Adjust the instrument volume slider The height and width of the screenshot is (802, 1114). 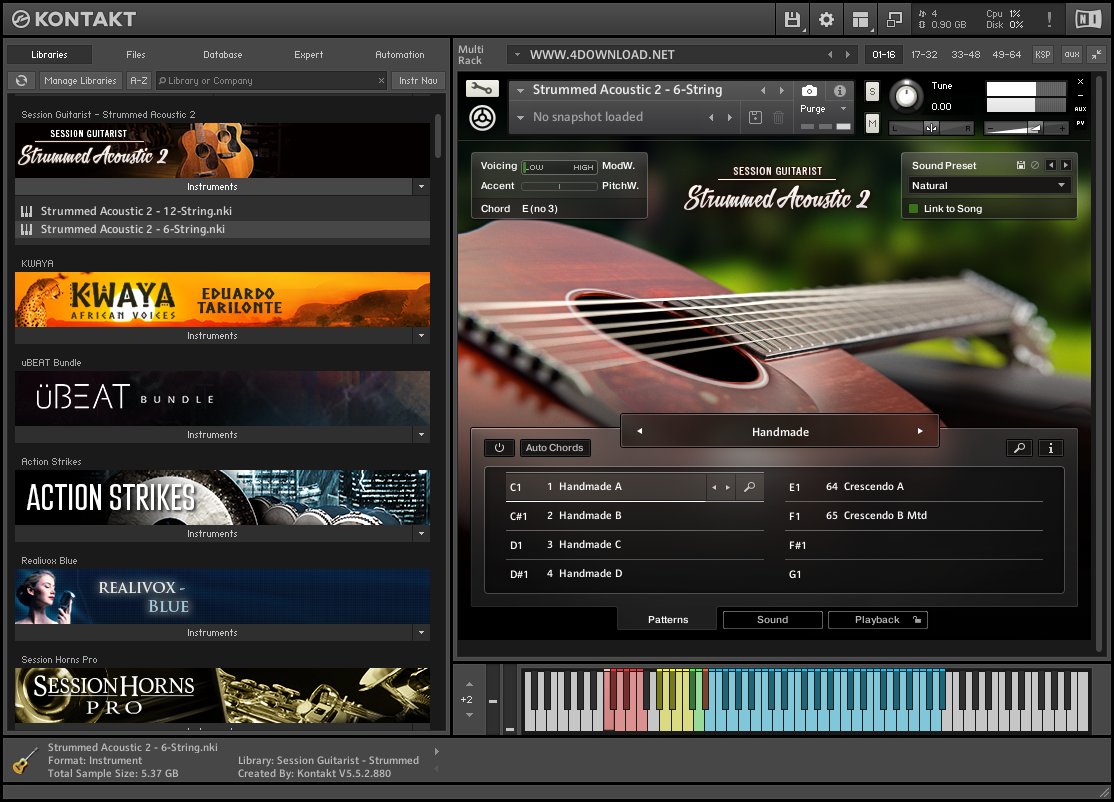point(1026,129)
